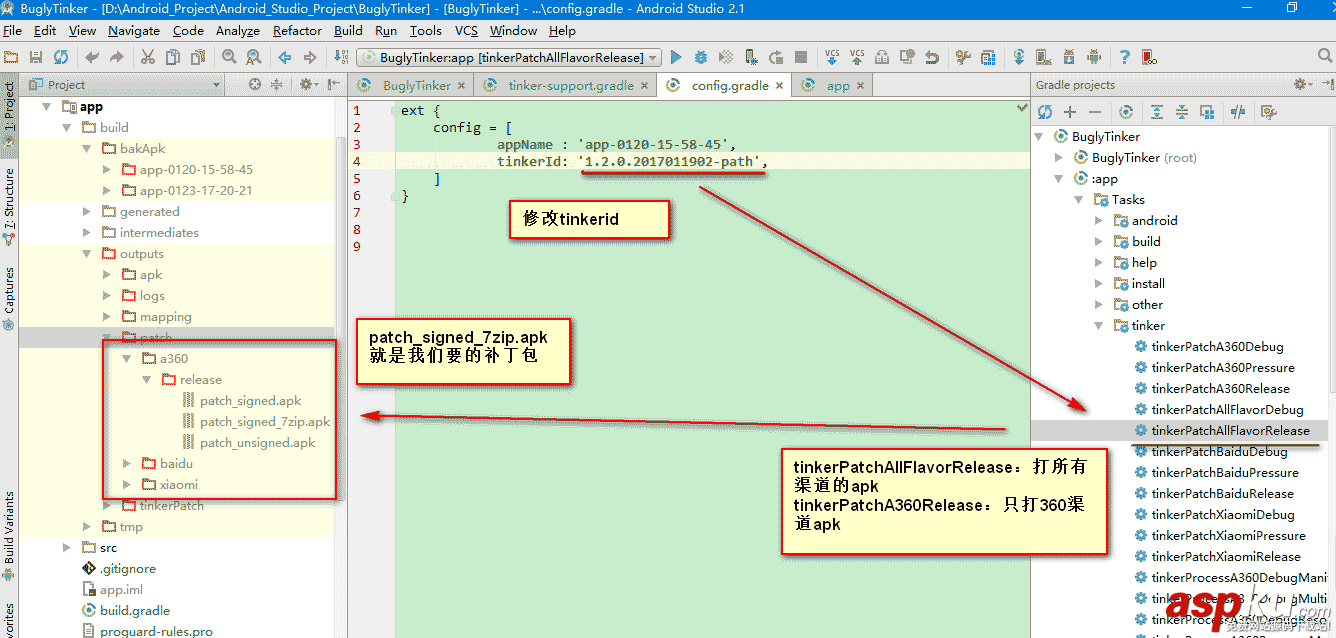
Task: Click the Undo toolbar icon
Action: 92,58
